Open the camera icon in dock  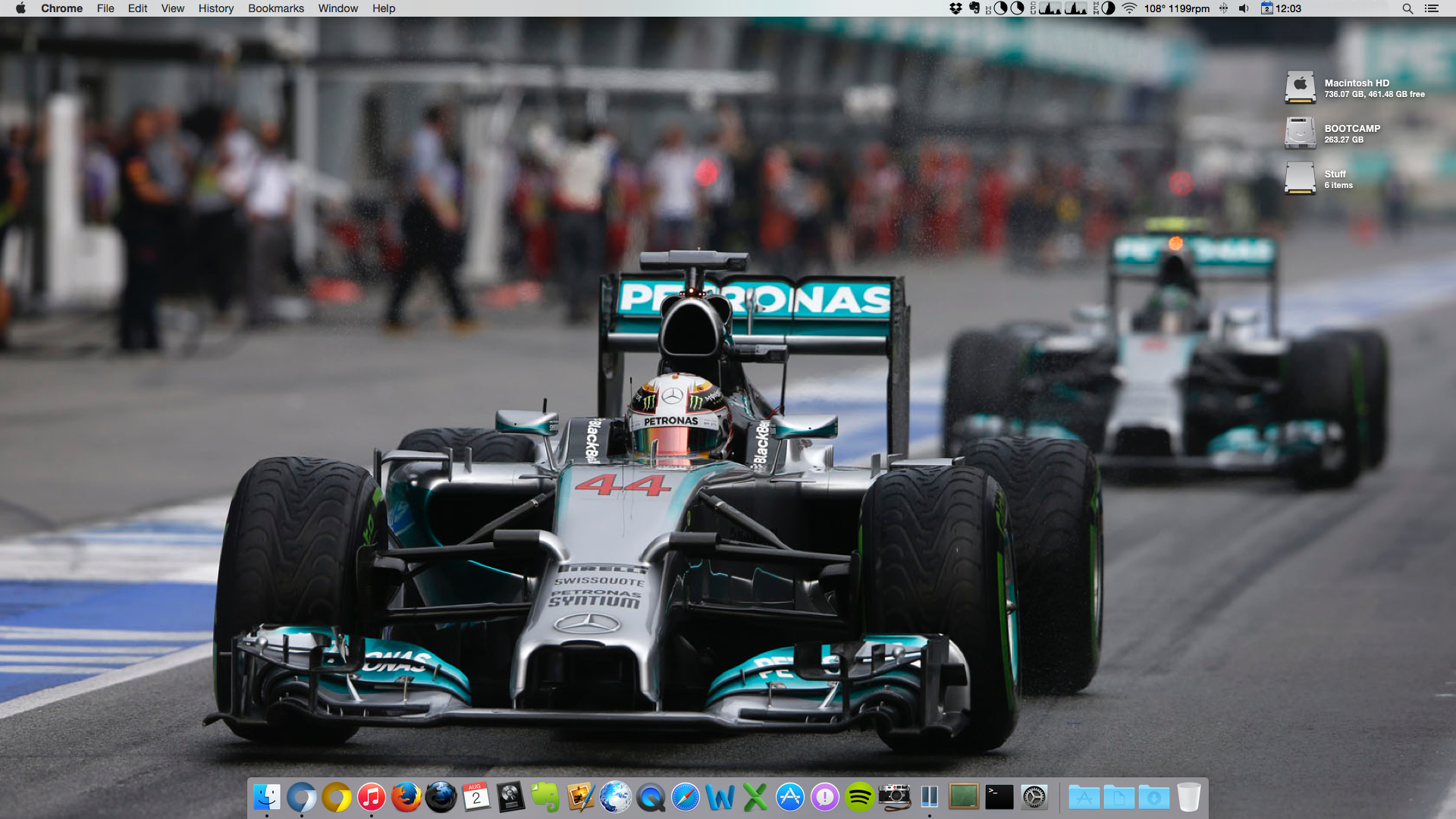(895, 797)
